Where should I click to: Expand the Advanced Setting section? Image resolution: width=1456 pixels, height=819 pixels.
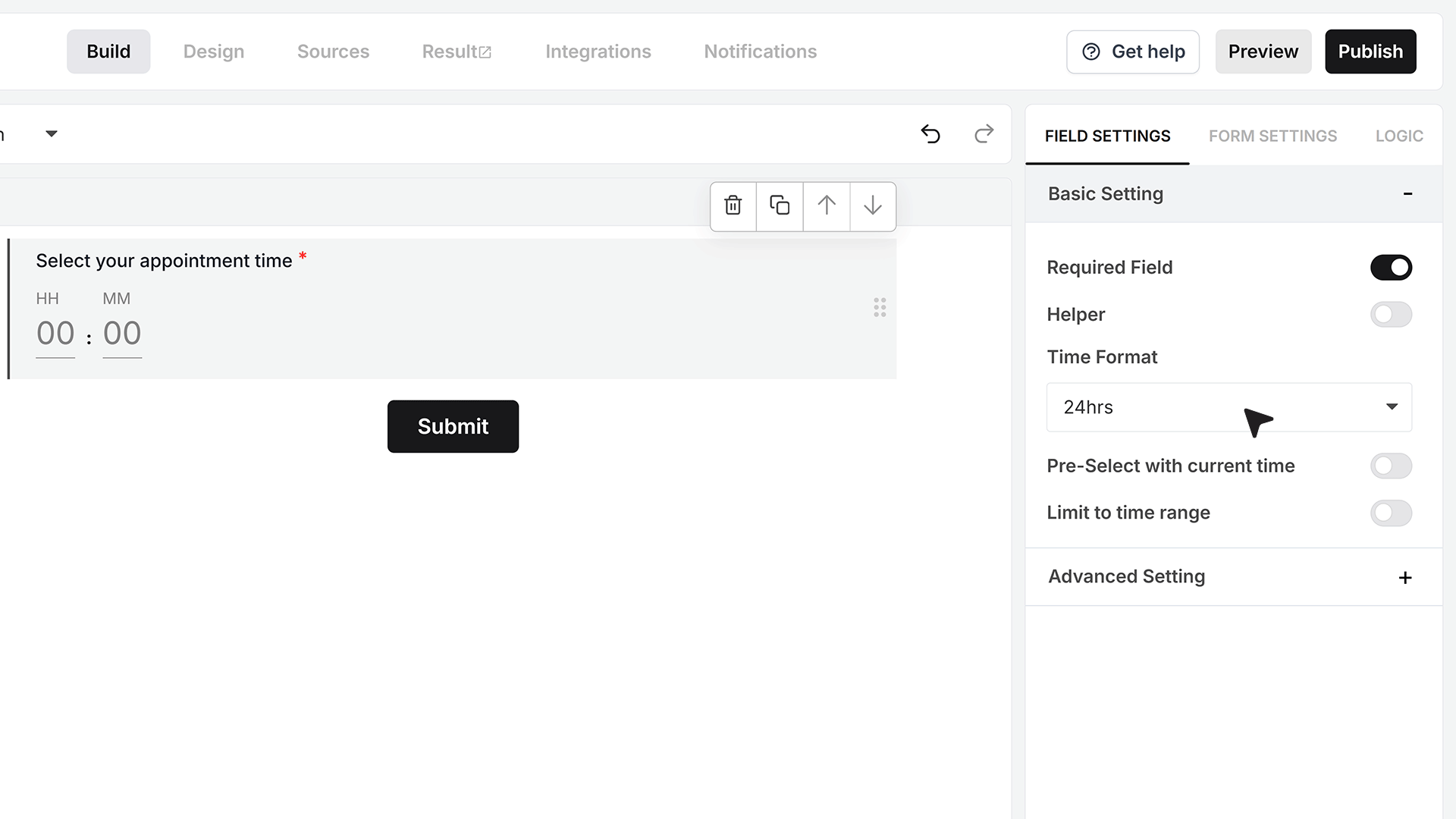coord(1234,577)
